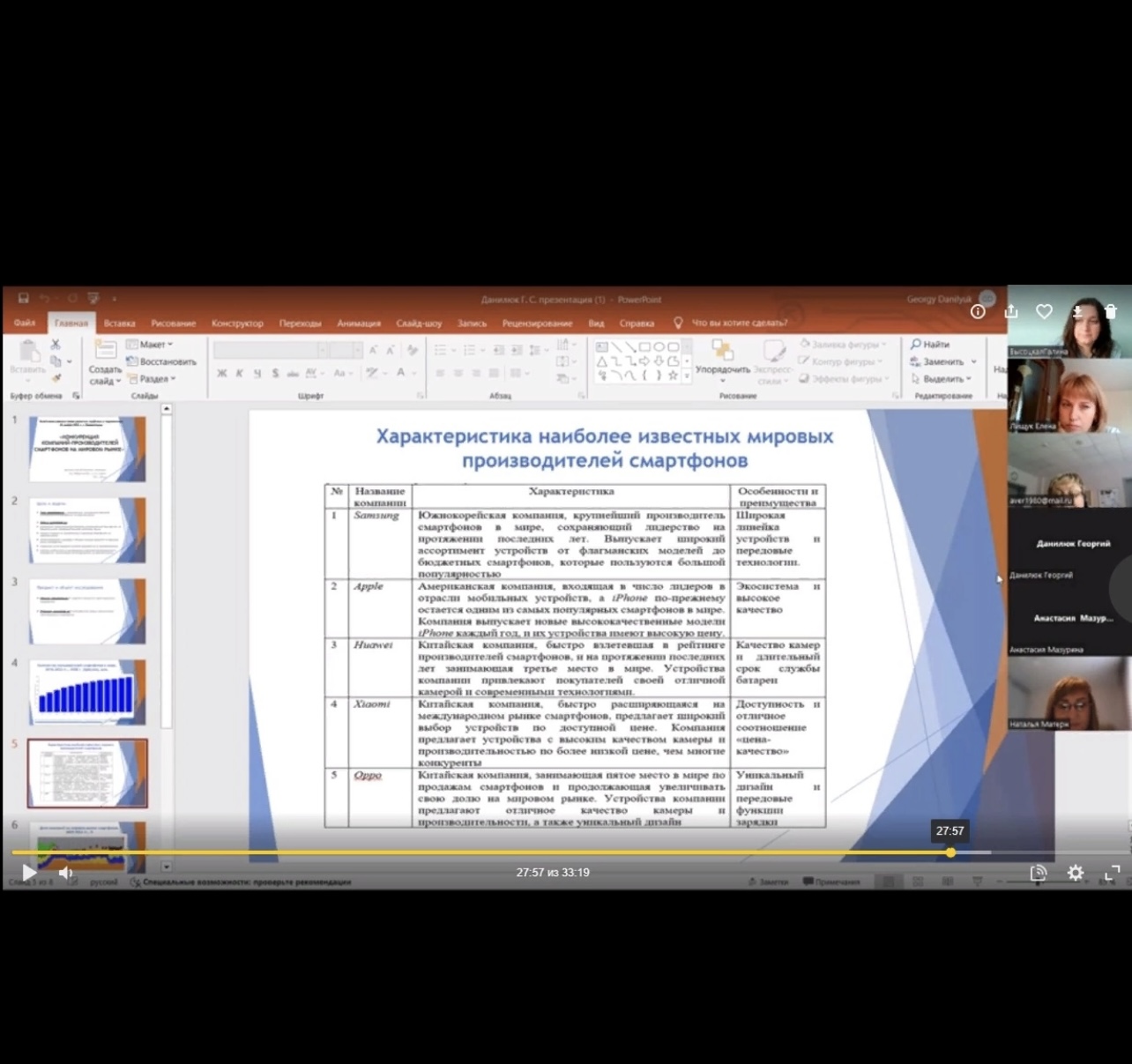Expand the shapes gallery list
This screenshot has width=1132, height=1064.
pyautogui.click(x=685, y=376)
